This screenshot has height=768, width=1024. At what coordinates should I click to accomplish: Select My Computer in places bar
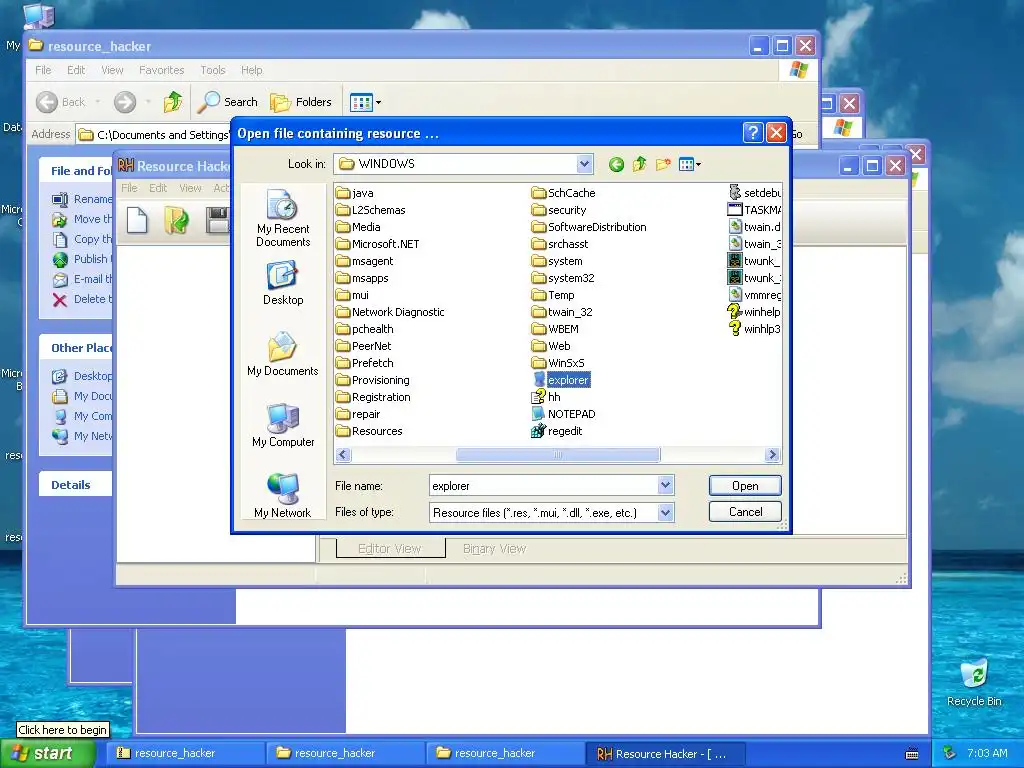click(x=283, y=425)
